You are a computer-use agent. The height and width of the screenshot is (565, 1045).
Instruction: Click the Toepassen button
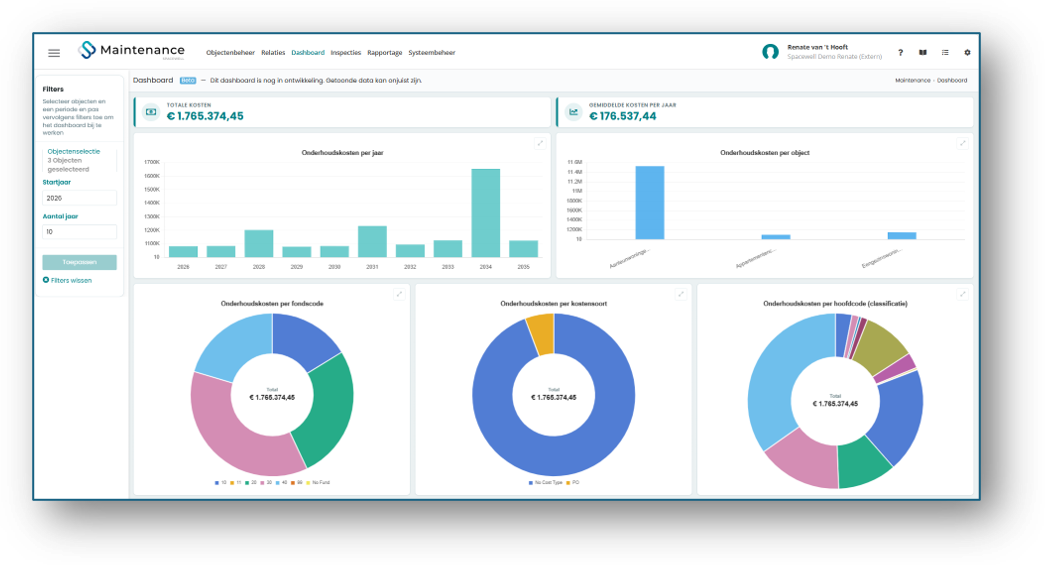pos(79,263)
